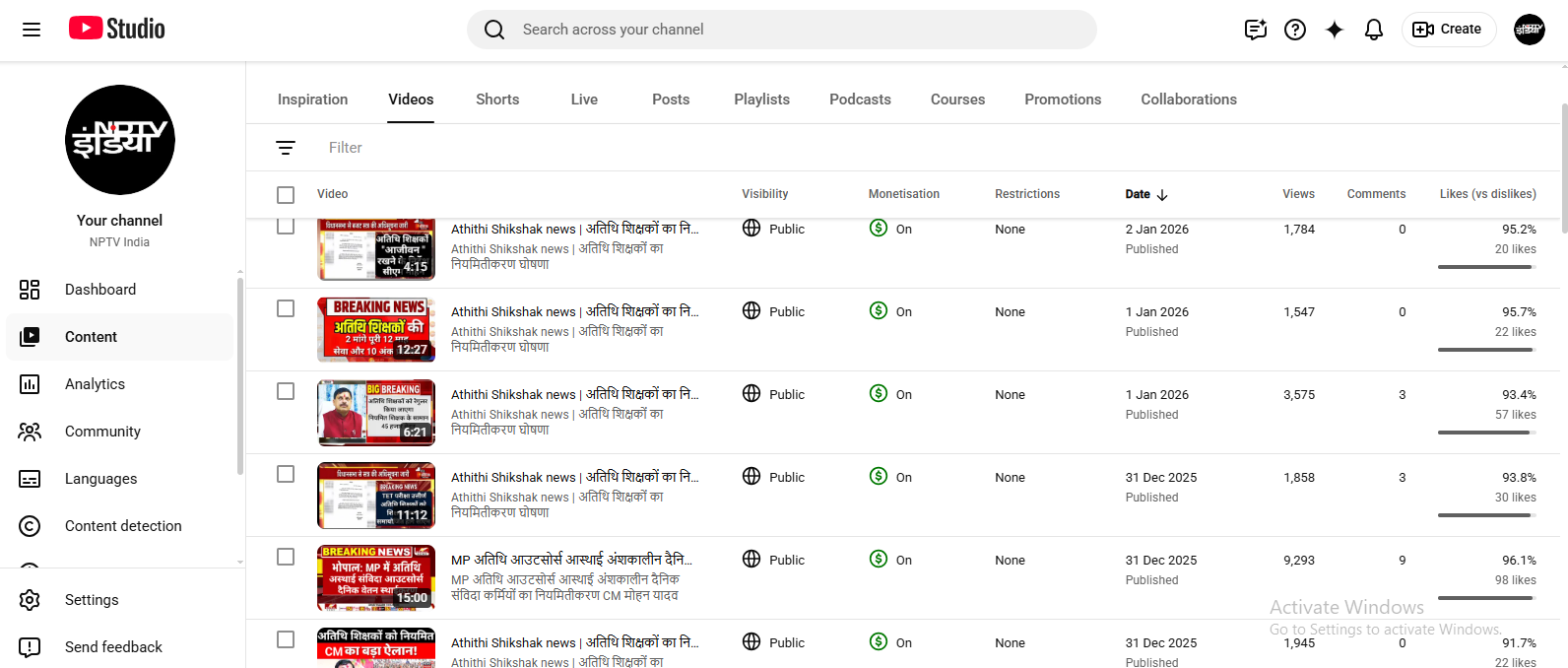Viewport: 1568px width, 668px height.
Task: Click the filter lines icon
Action: pyautogui.click(x=286, y=148)
